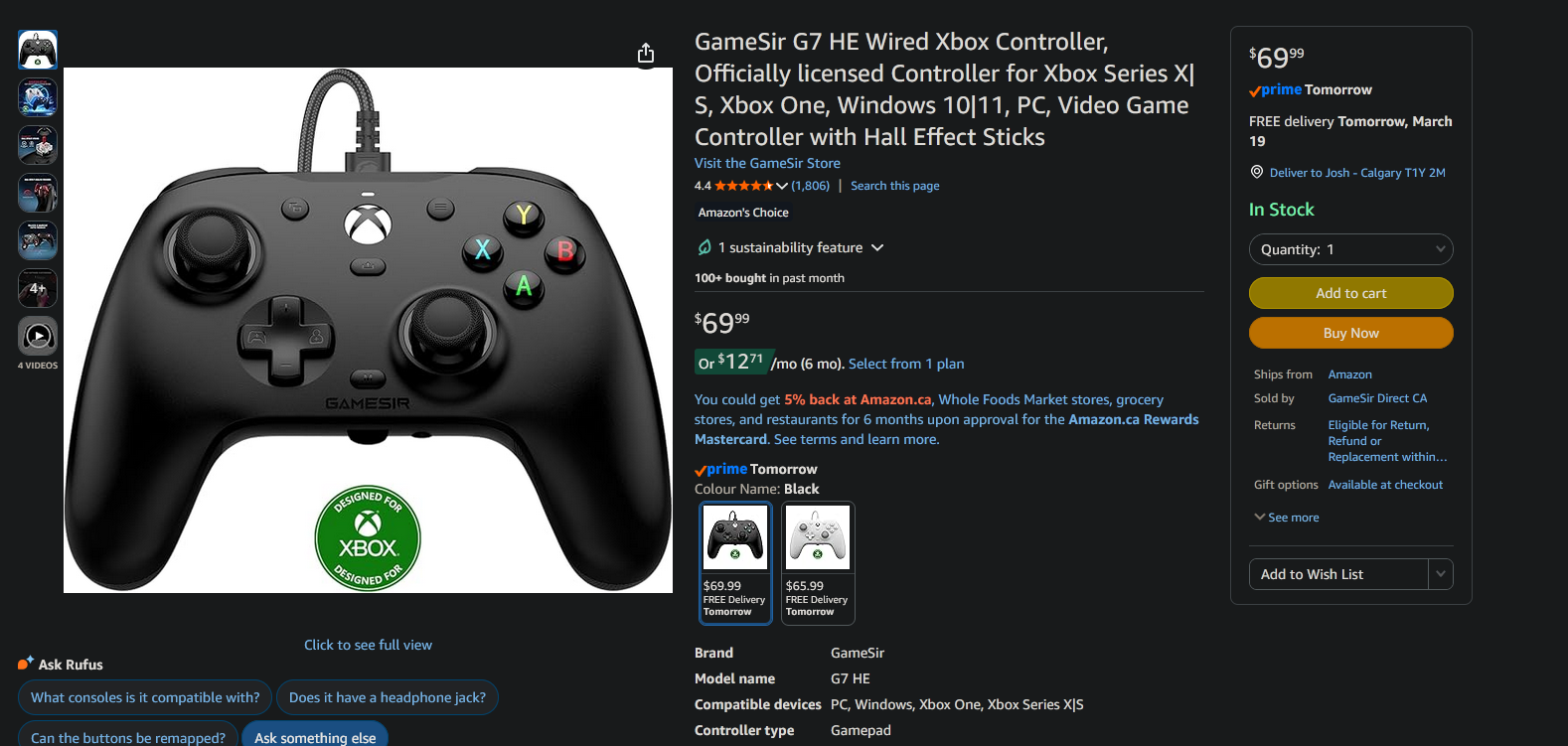Open the Add to Wish List dropdown arrow
Screen dimensions: 1568x746
(1441, 574)
